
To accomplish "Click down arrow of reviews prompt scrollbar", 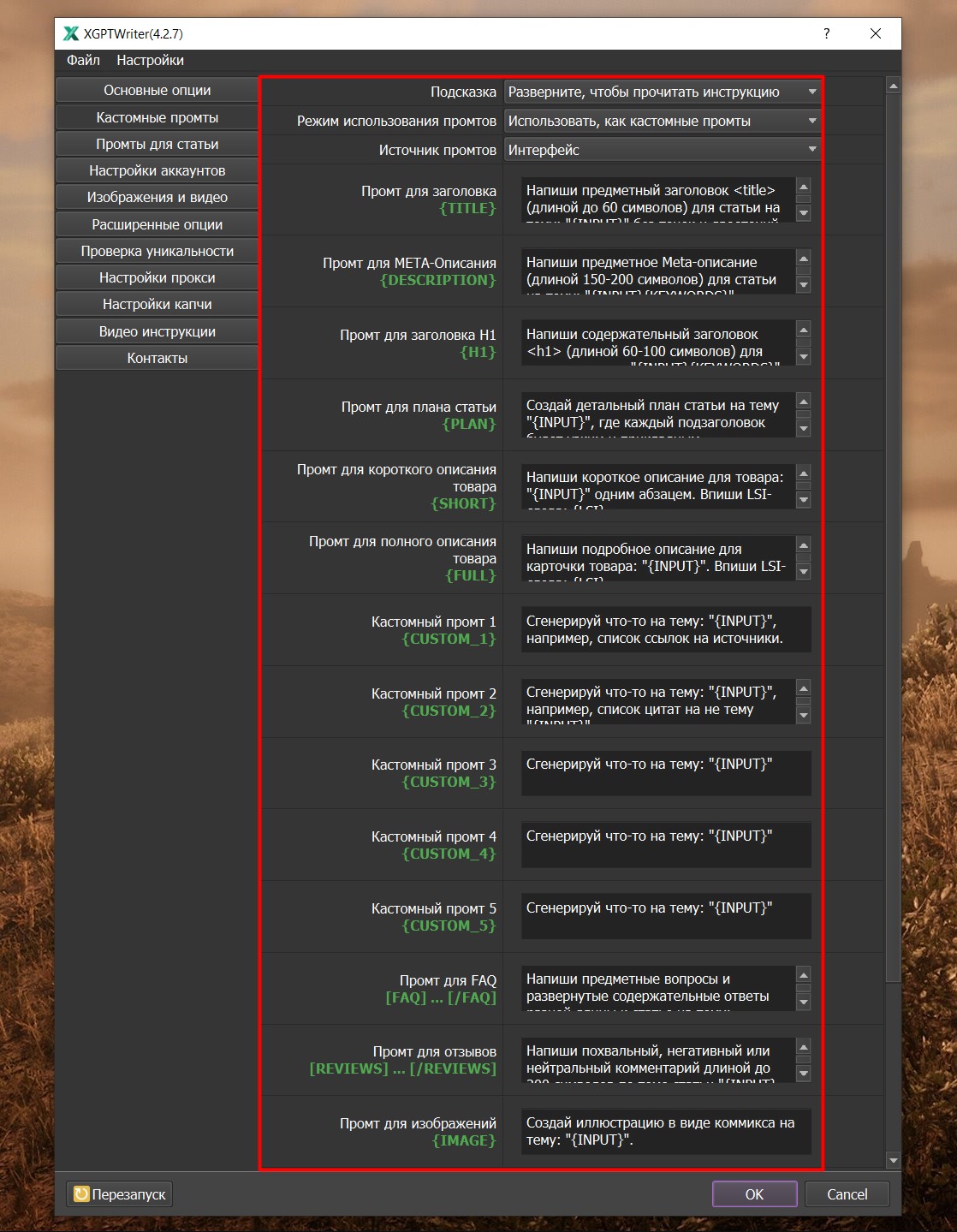I will (803, 1073).
